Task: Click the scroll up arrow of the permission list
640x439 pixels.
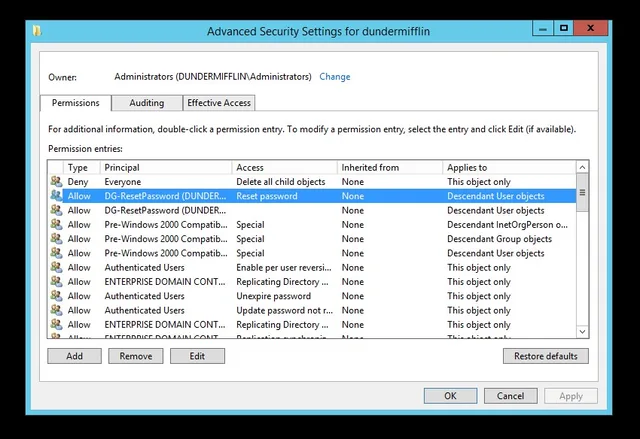Action: tap(582, 167)
